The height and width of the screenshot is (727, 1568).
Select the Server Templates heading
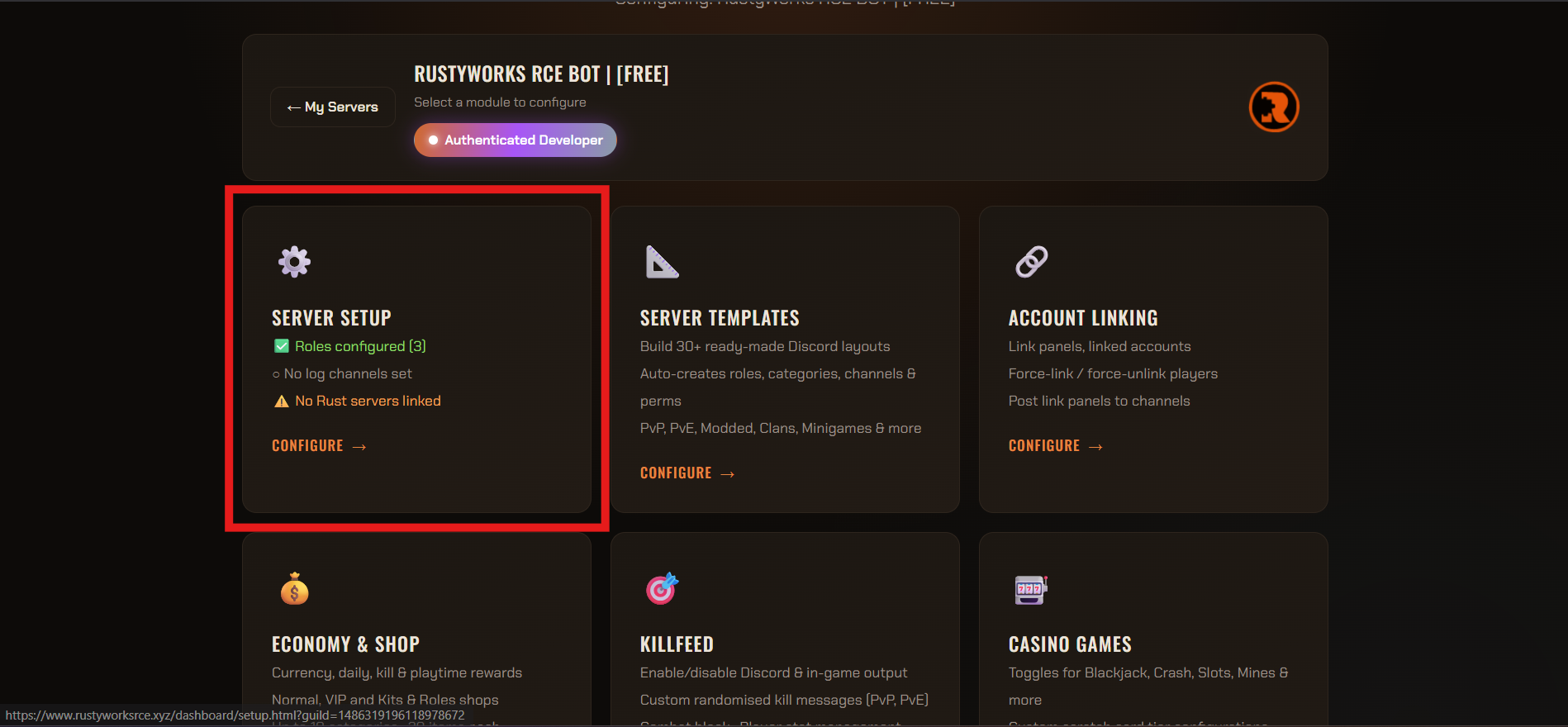coord(720,318)
